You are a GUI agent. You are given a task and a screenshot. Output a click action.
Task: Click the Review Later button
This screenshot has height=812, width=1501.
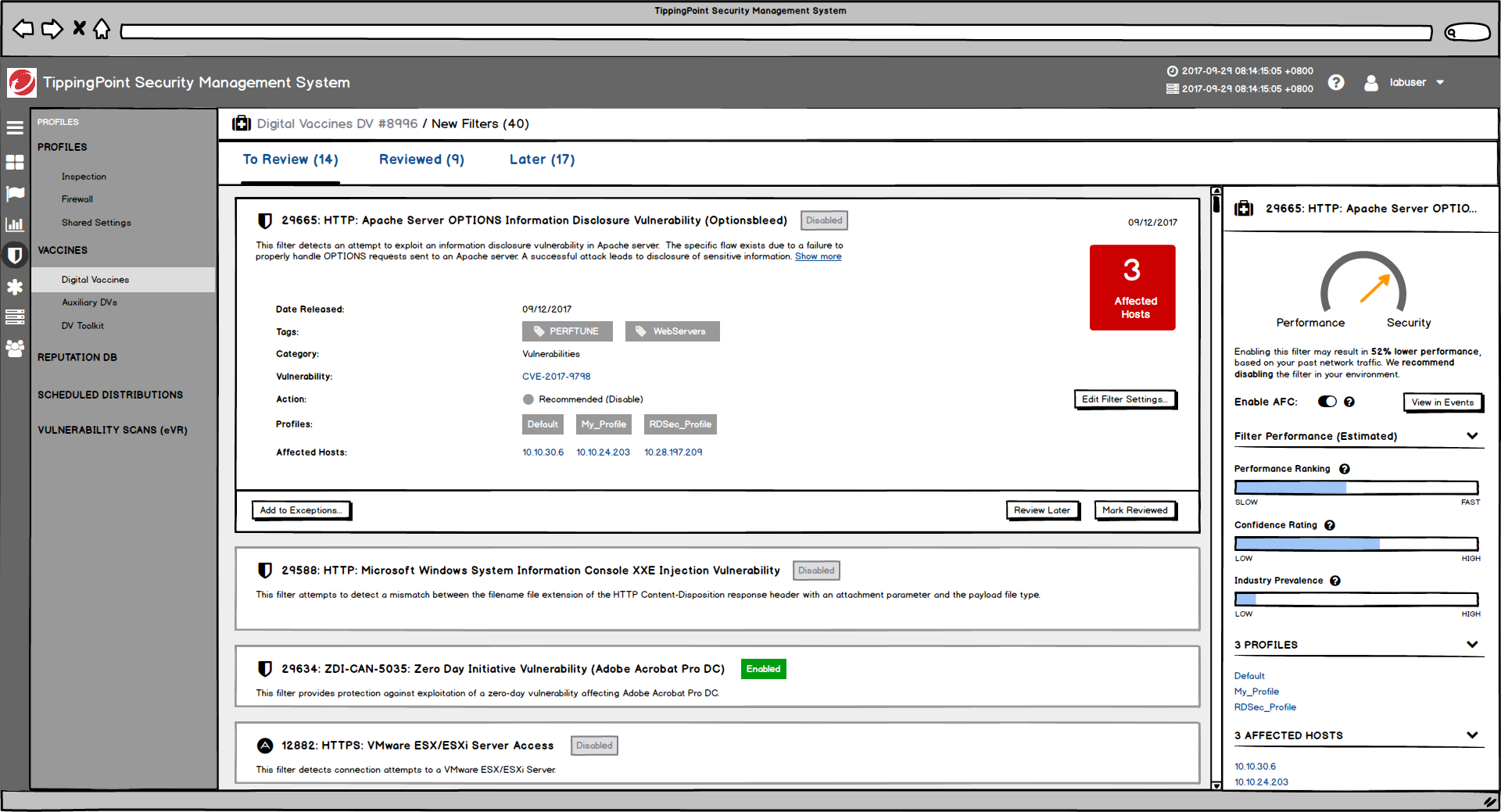click(x=1043, y=510)
